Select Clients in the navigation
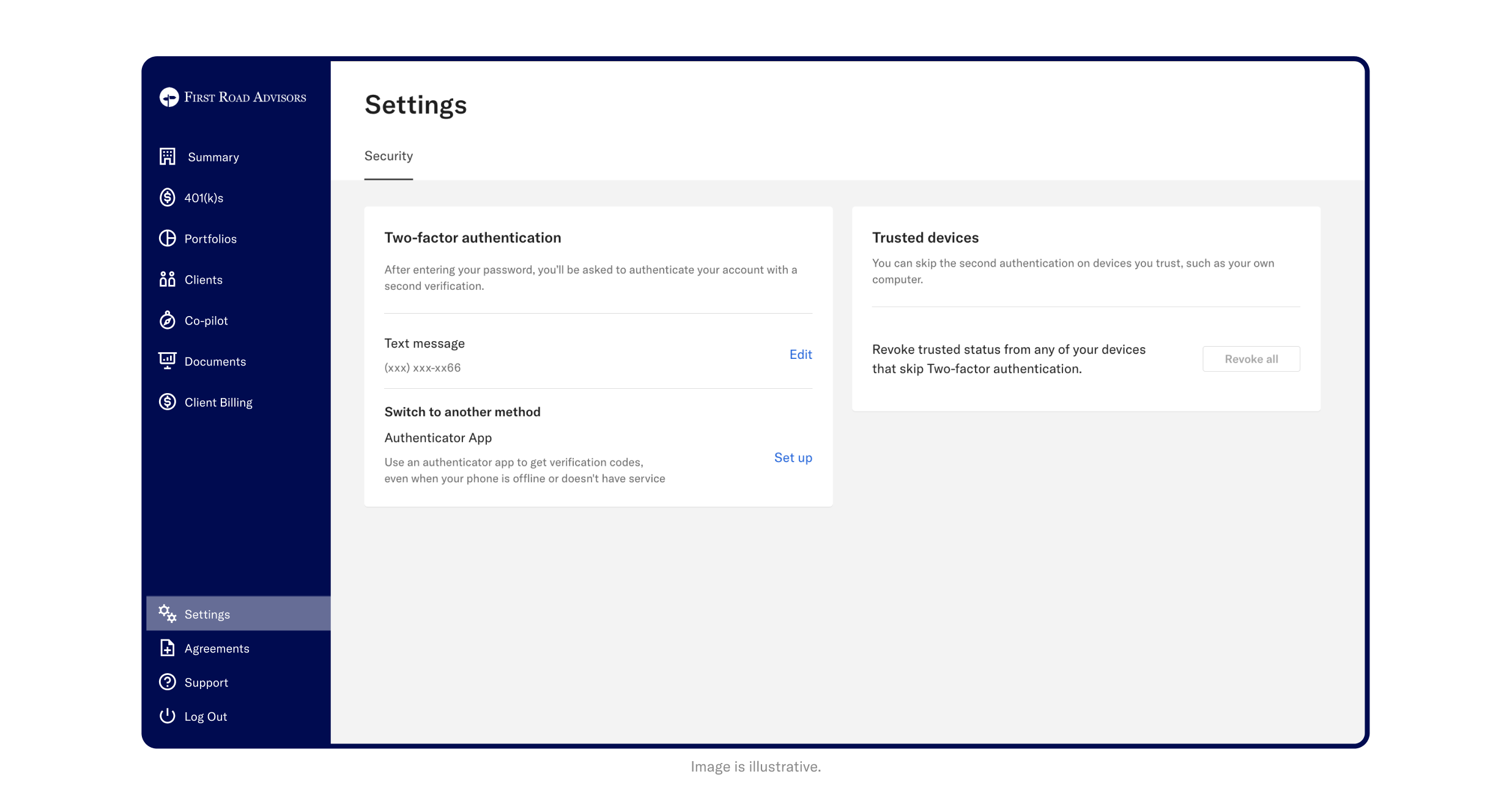The image size is (1512, 807). coord(204,280)
